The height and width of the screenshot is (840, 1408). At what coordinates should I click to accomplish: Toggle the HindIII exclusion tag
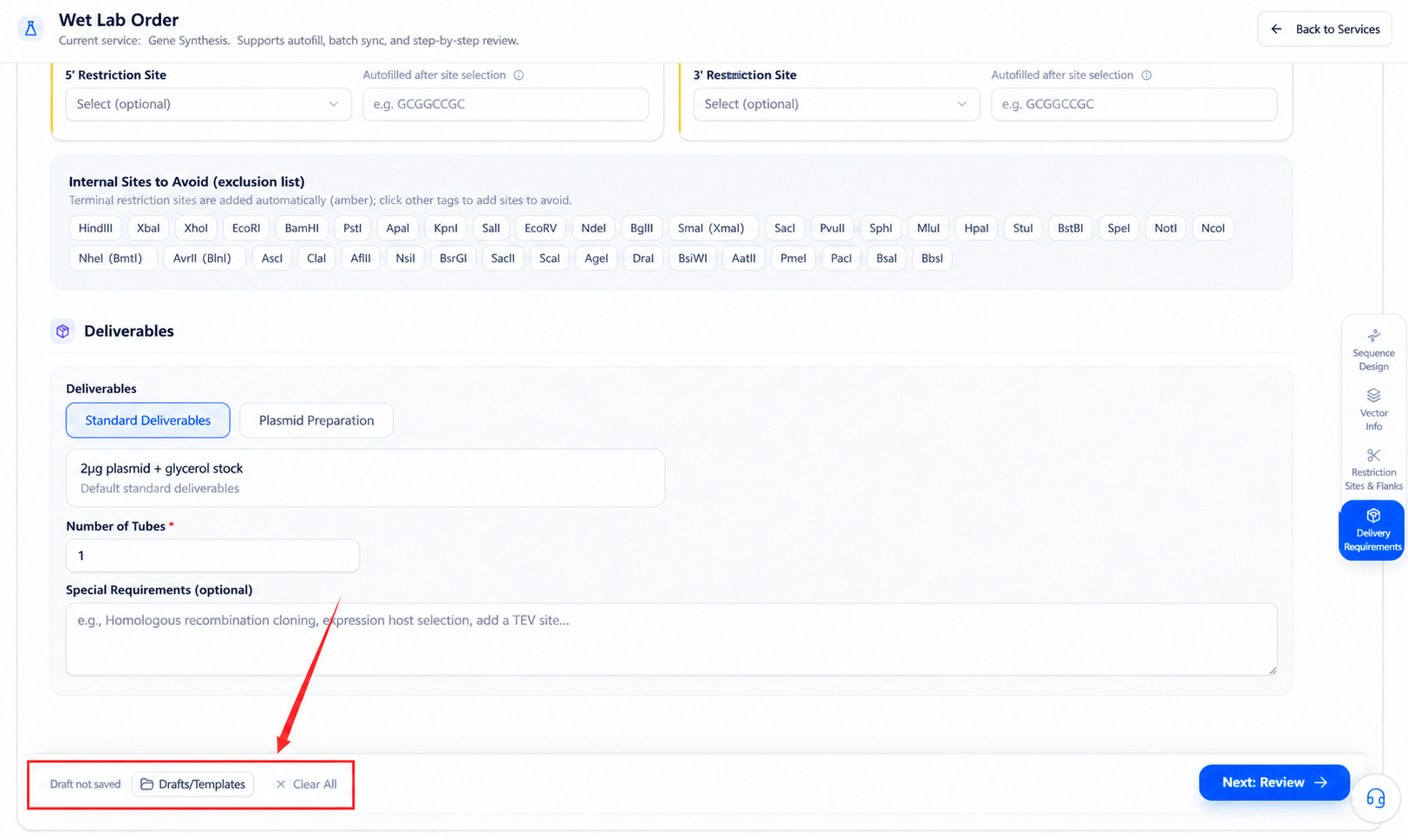tap(95, 228)
